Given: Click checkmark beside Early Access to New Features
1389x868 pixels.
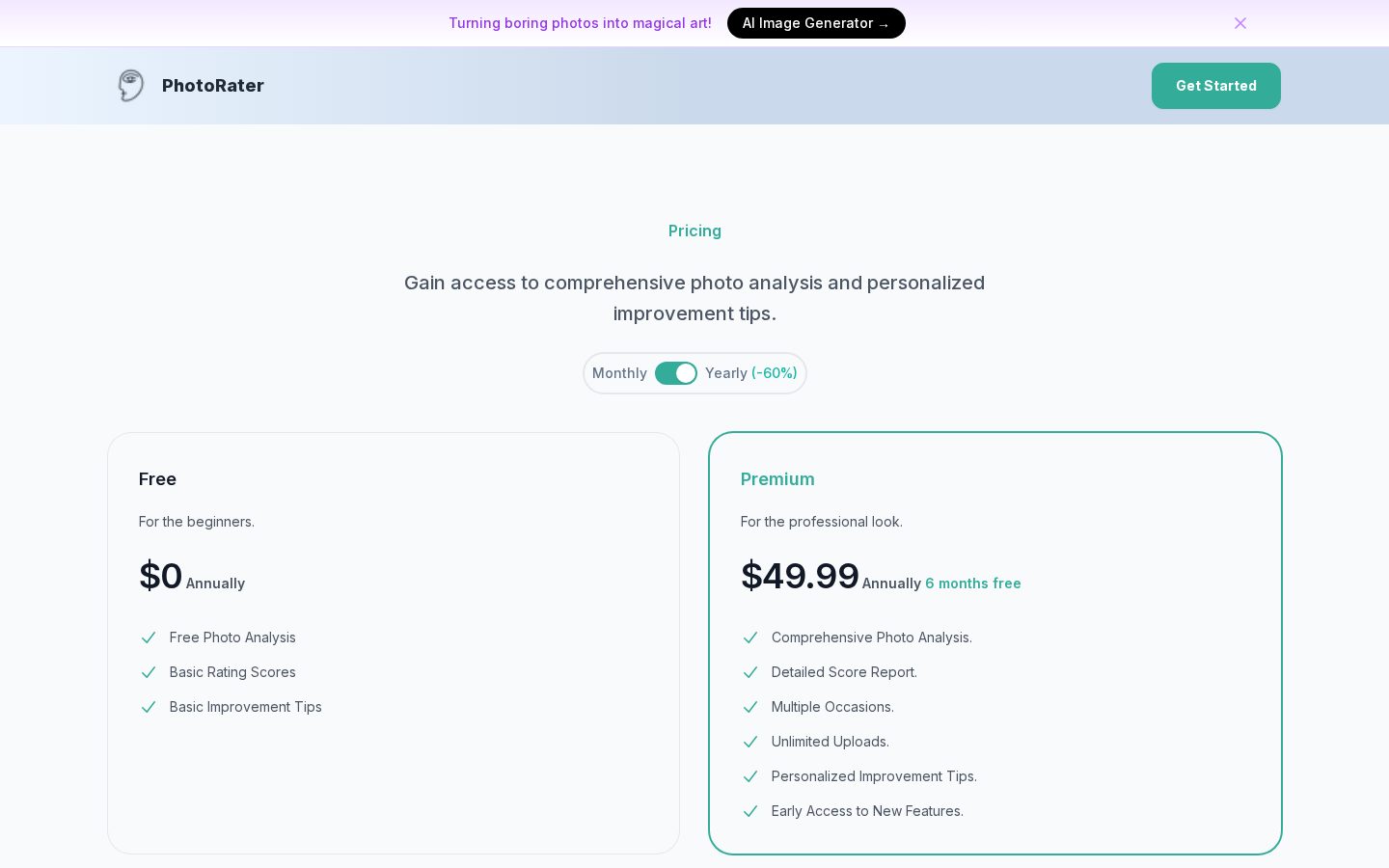Looking at the screenshot, I should click(x=750, y=811).
